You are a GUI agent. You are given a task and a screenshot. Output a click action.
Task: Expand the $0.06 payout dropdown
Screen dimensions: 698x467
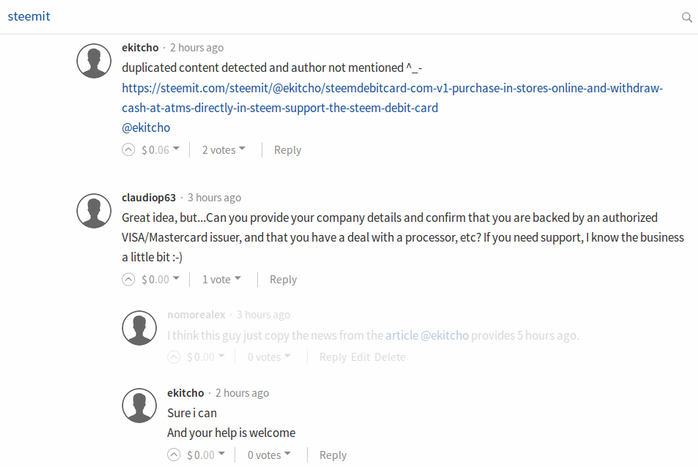[x=161, y=150]
